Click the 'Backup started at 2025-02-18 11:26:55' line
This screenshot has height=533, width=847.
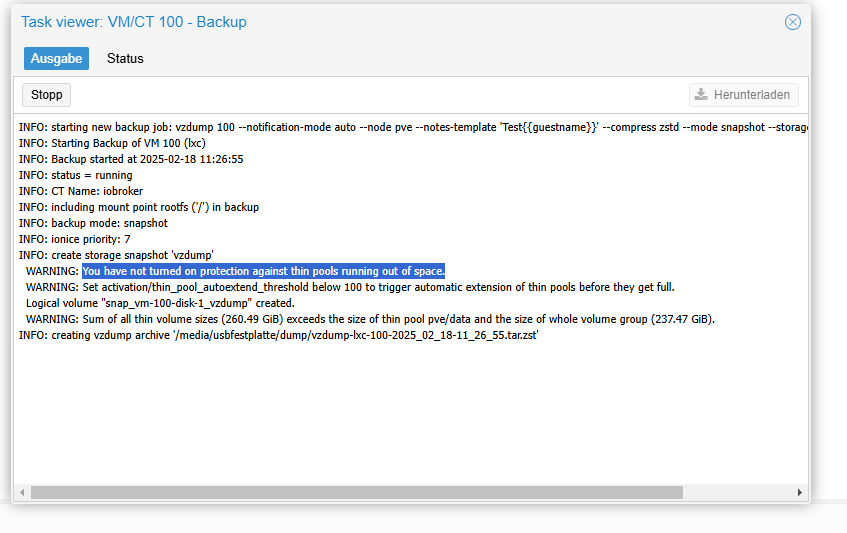pyautogui.click(x=131, y=159)
